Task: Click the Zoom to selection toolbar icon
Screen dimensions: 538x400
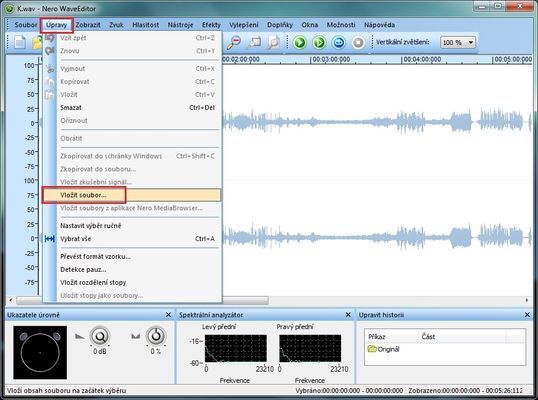Action: click(x=254, y=42)
